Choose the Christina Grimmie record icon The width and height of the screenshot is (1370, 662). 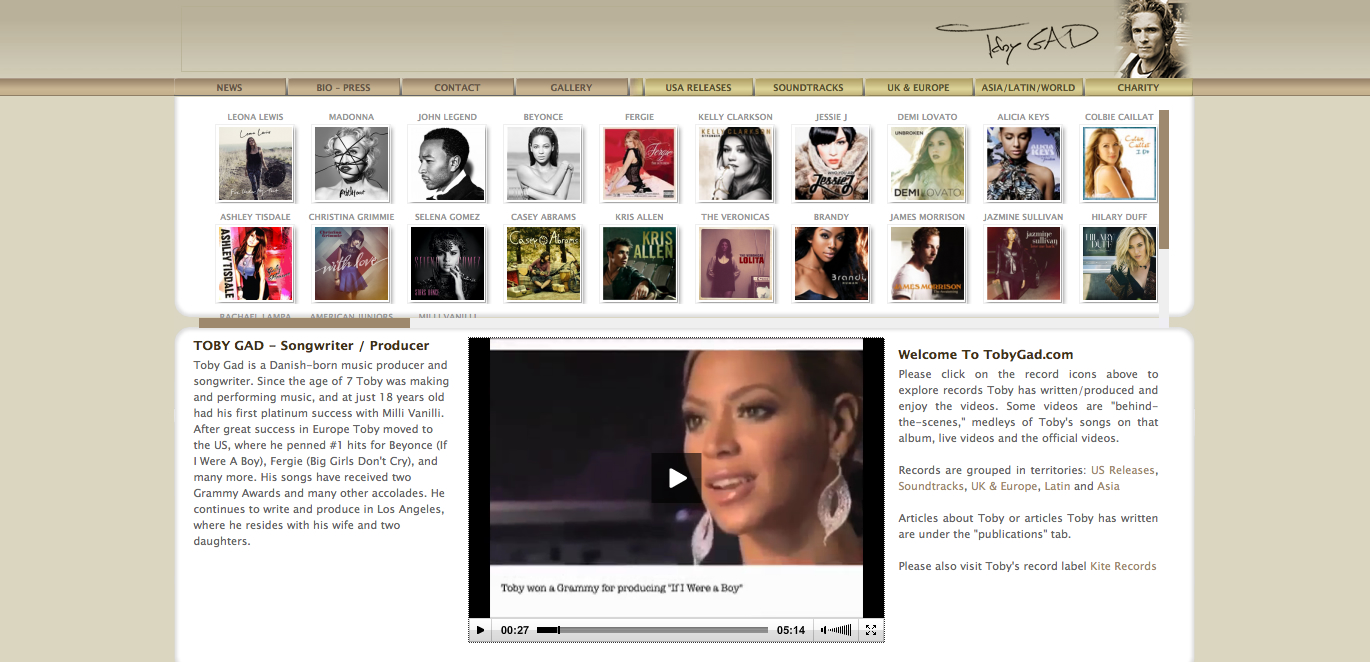click(x=352, y=264)
